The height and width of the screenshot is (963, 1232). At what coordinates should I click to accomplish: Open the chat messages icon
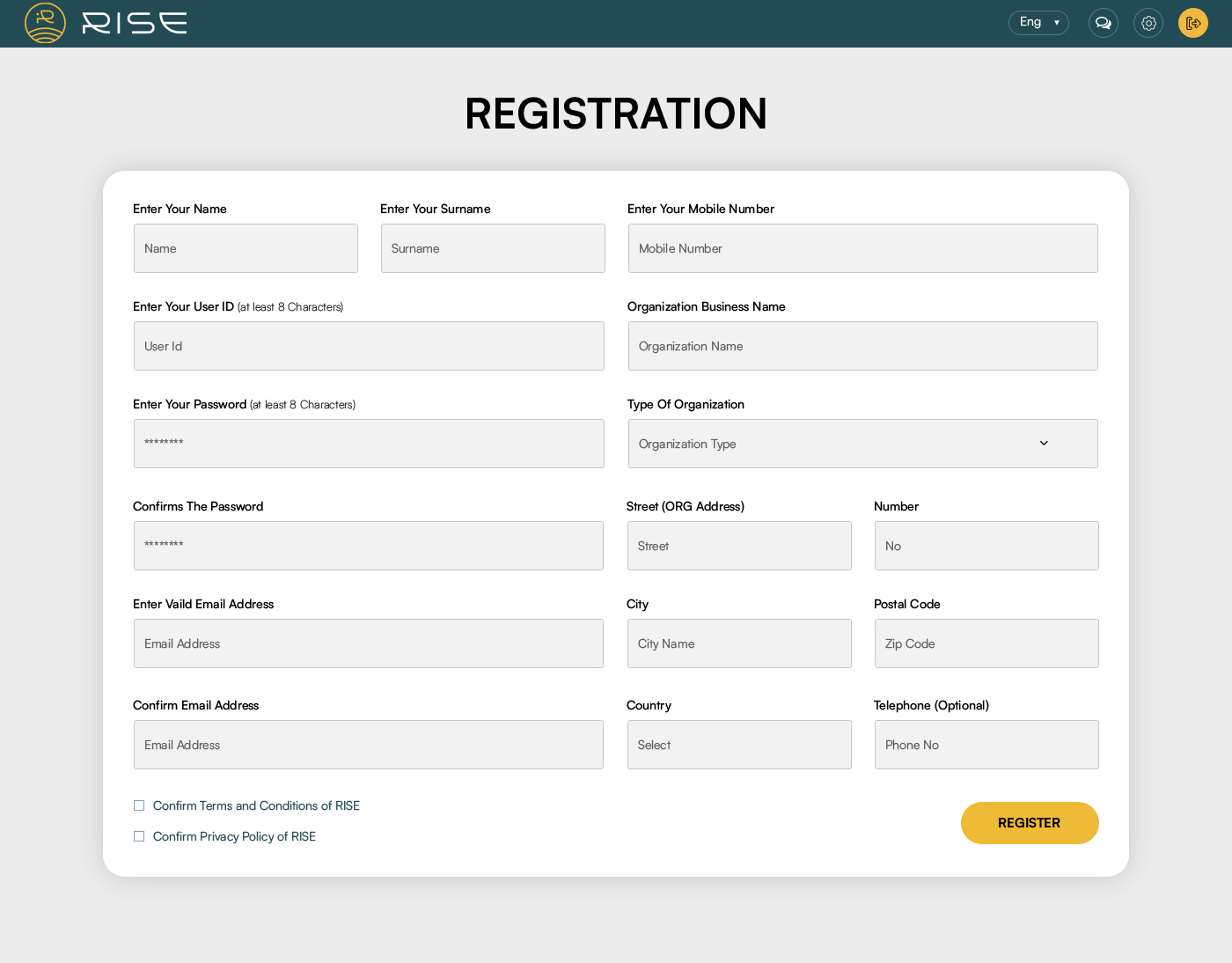click(1103, 23)
